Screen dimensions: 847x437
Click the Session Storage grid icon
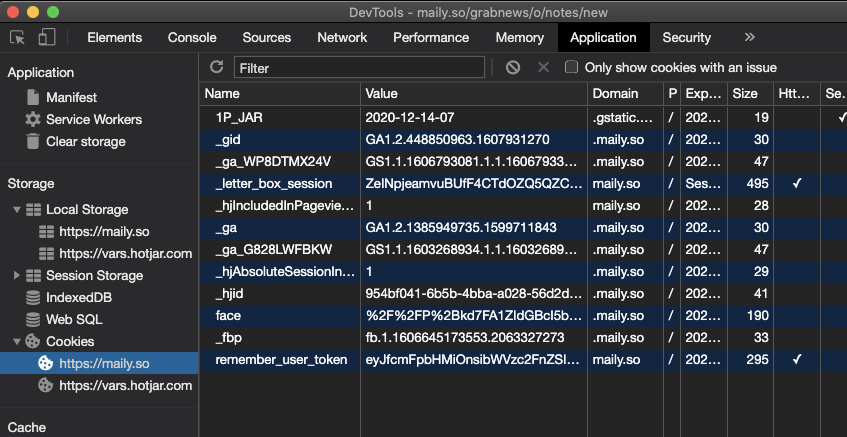tap(33, 275)
